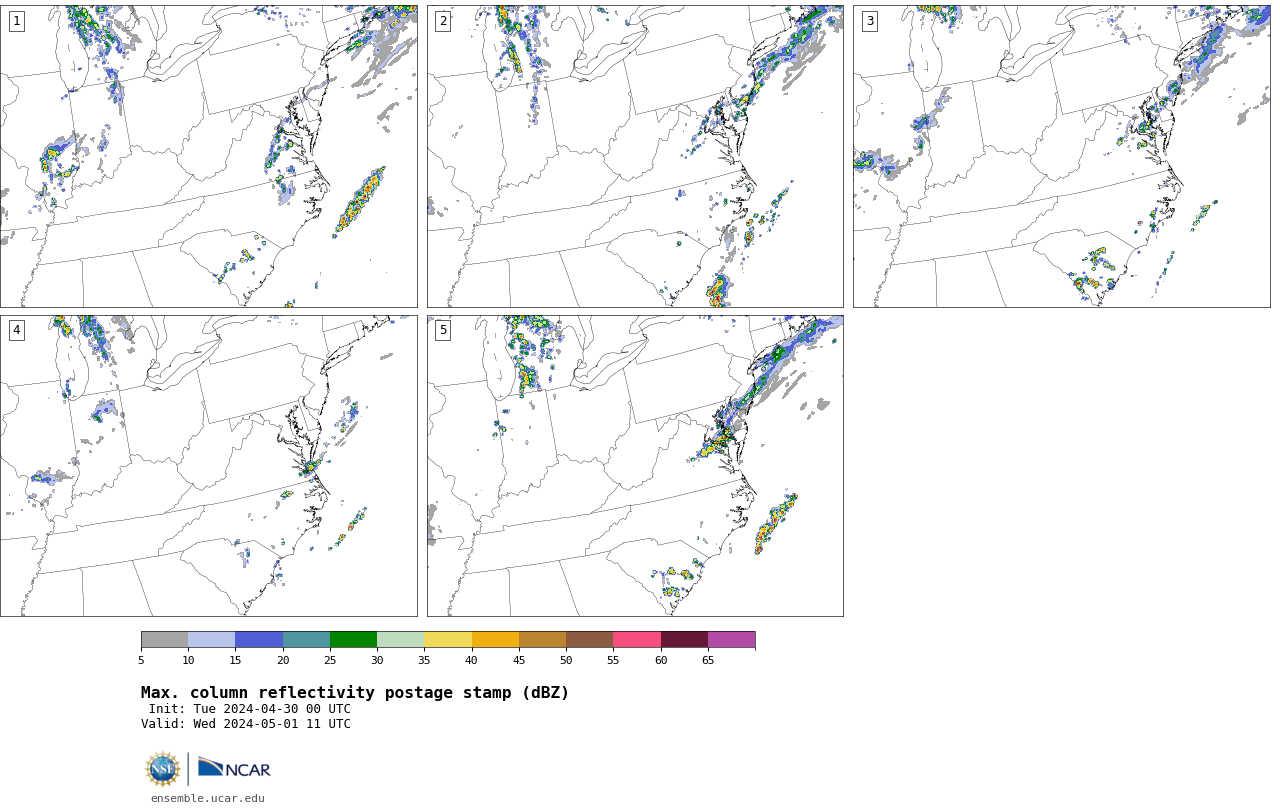Screen dimensions: 1280x809
Task: Open ensemble member 3 reflectivity map
Action: pyautogui.click(x=1061, y=156)
